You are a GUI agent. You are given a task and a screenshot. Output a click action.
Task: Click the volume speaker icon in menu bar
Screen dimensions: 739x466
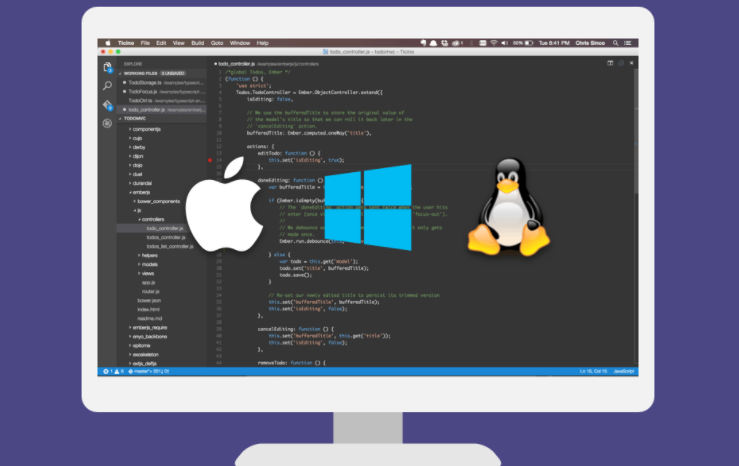tap(504, 43)
